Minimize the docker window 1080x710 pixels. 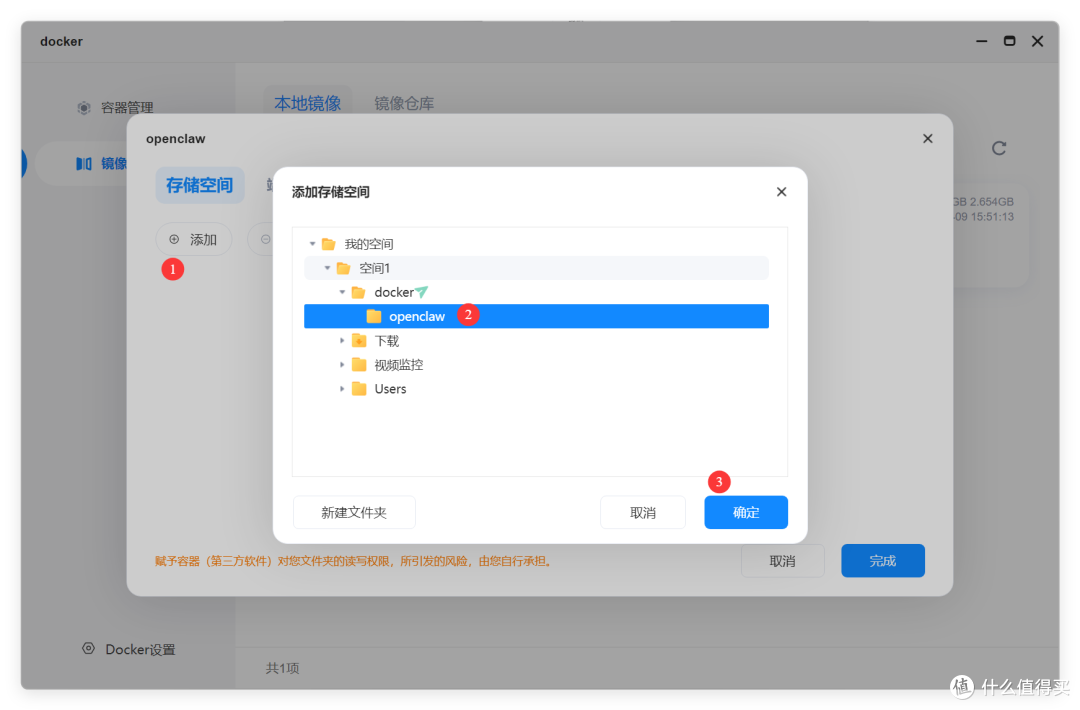(x=982, y=41)
